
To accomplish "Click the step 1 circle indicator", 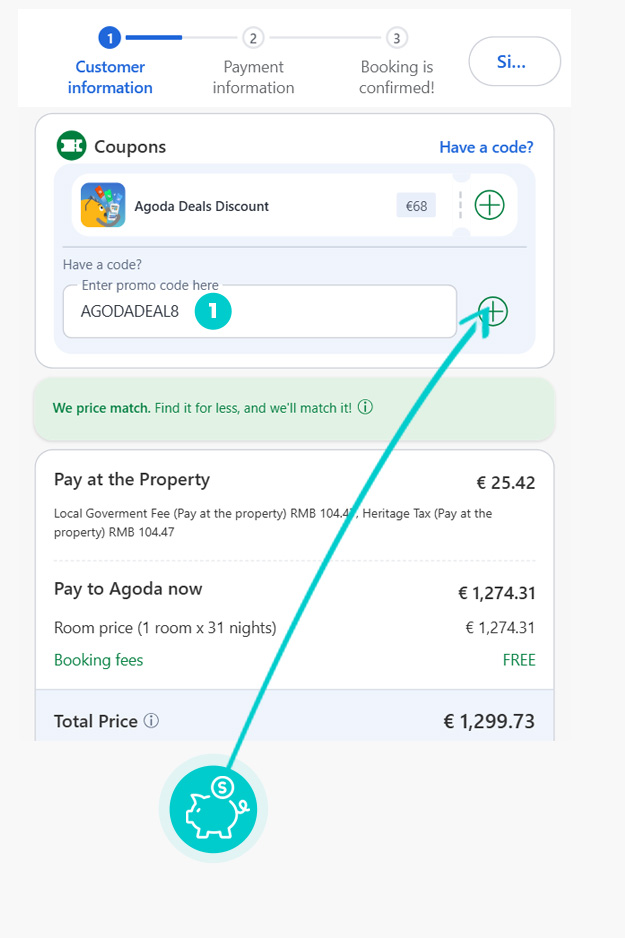I will point(109,38).
